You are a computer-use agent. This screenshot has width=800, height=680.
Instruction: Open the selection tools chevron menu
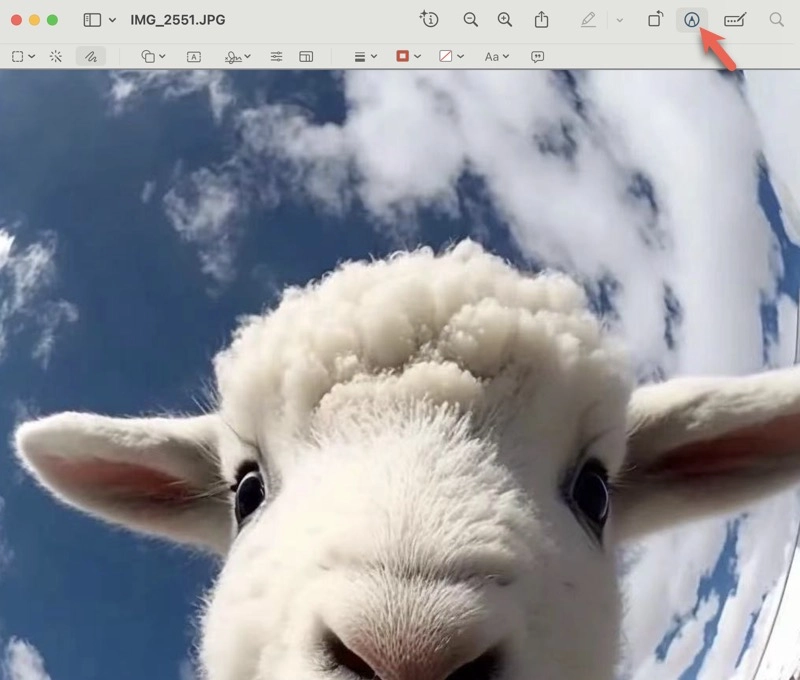click(x=30, y=56)
